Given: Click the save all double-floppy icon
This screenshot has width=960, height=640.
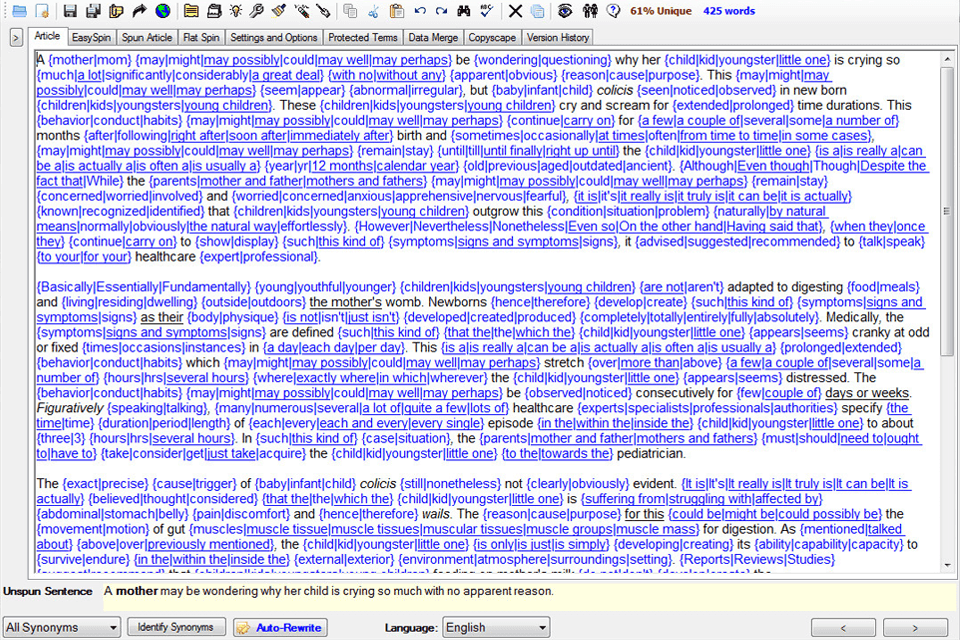Looking at the screenshot, I should pyautogui.click(x=93, y=10).
